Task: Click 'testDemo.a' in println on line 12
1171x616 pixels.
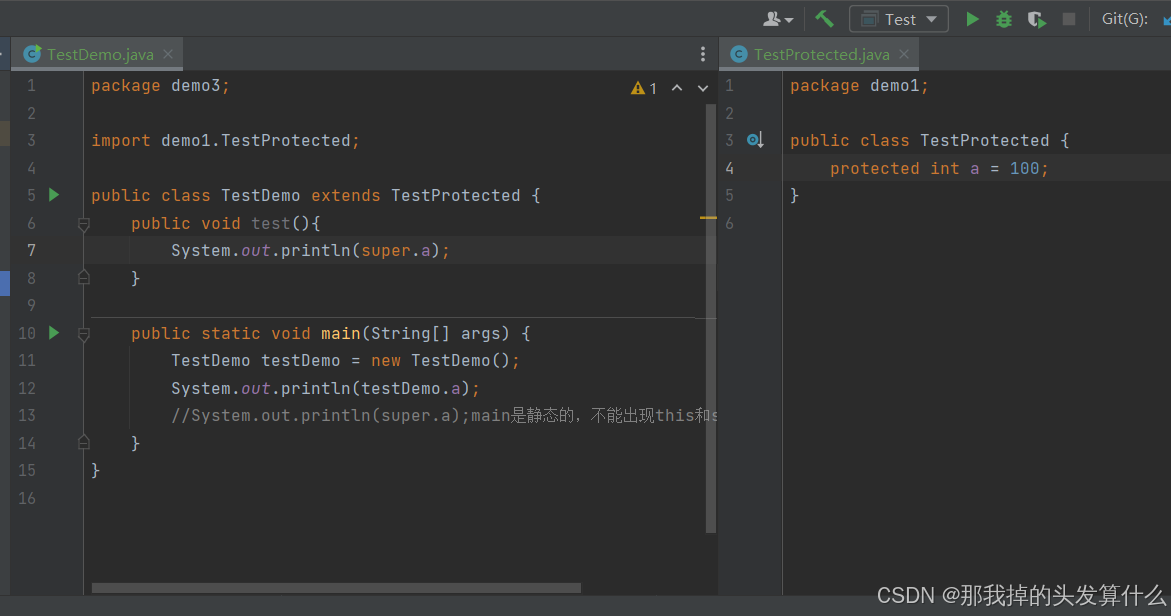Action: click(411, 388)
